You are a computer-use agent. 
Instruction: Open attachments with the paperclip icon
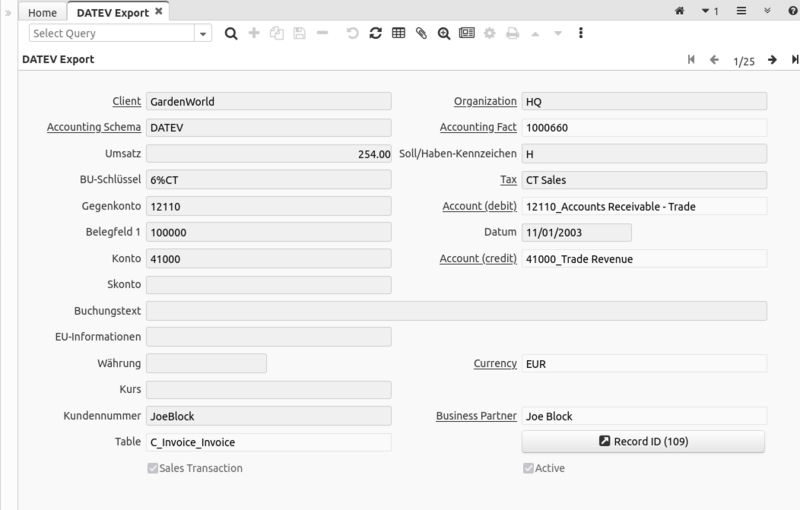[421, 33]
